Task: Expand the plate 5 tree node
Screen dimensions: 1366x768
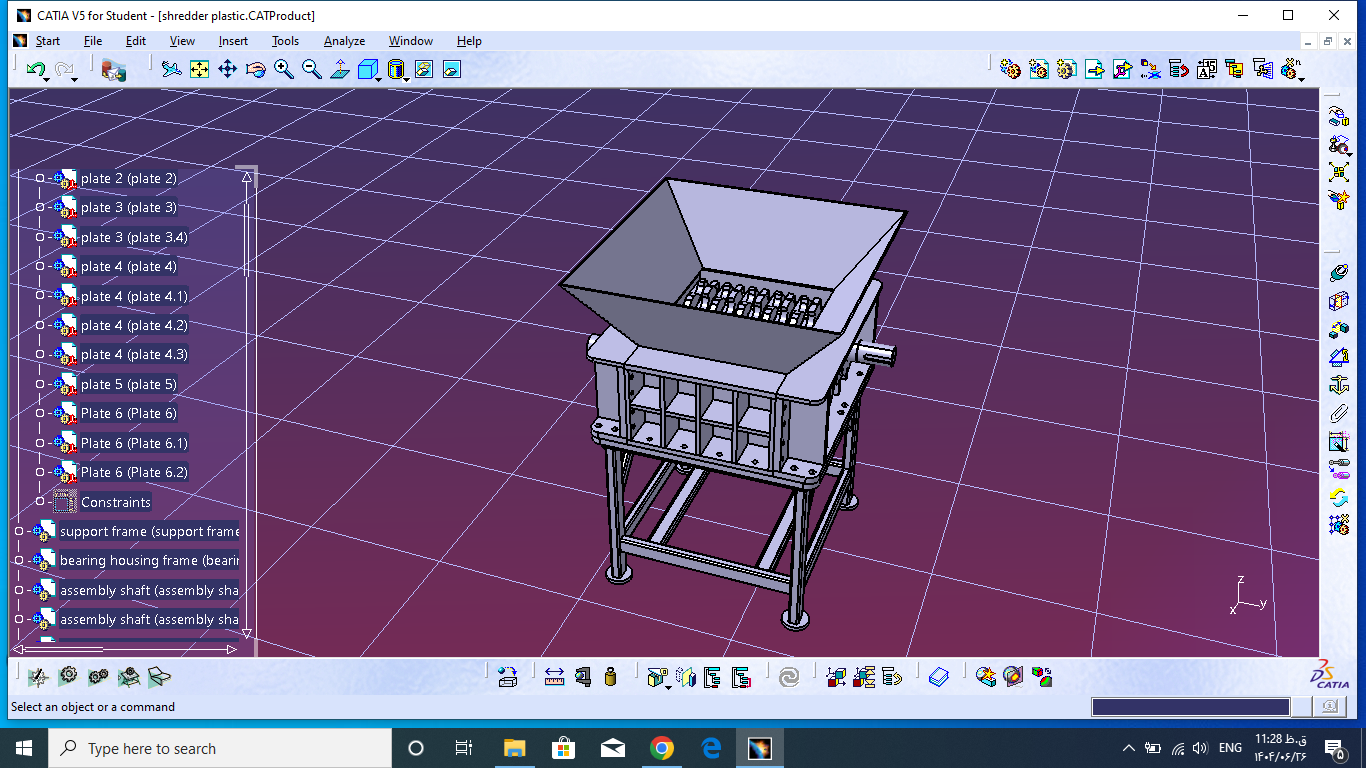Action: [40, 385]
